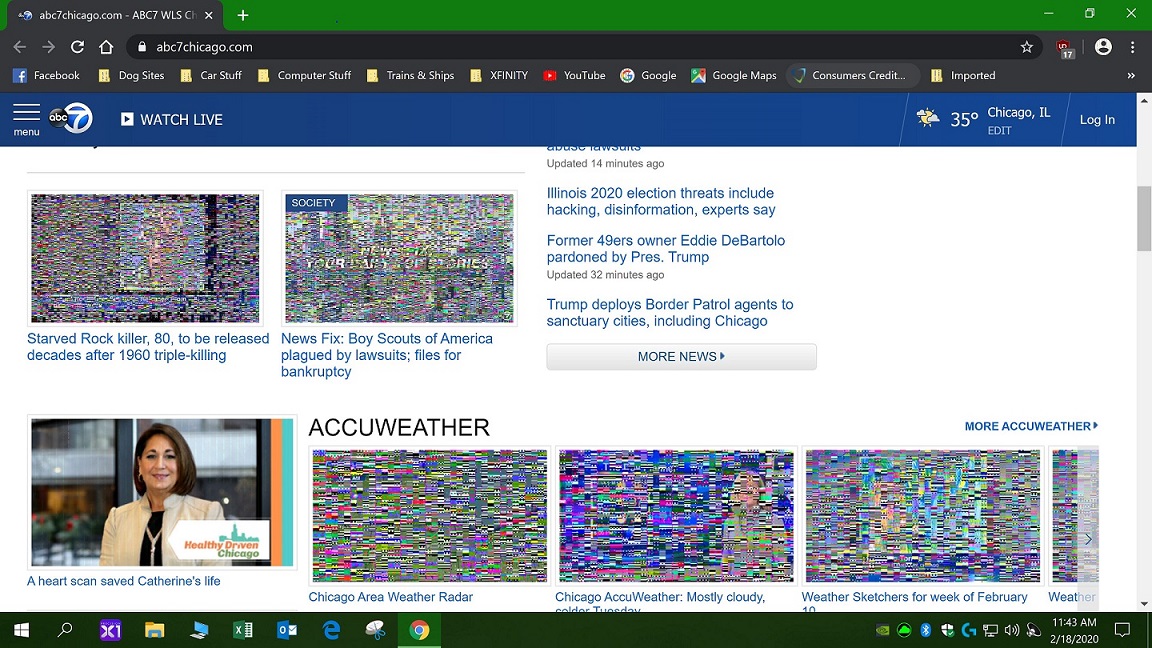Click the Chrome taskbar icon
This screenshot has width=1152, height=648.
click(420, 630)
